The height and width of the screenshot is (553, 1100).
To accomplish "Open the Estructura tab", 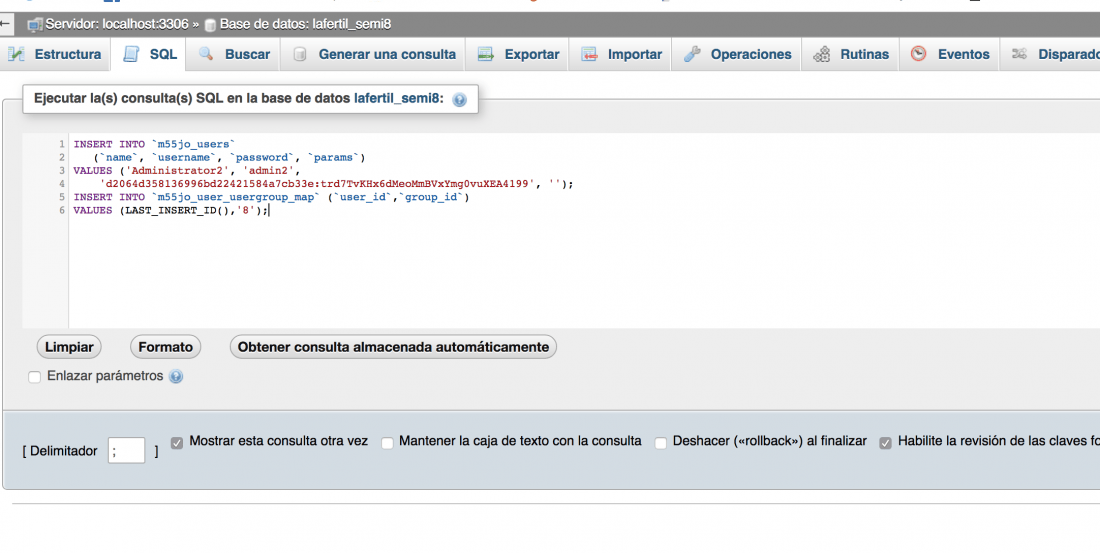I will point(55,54).
